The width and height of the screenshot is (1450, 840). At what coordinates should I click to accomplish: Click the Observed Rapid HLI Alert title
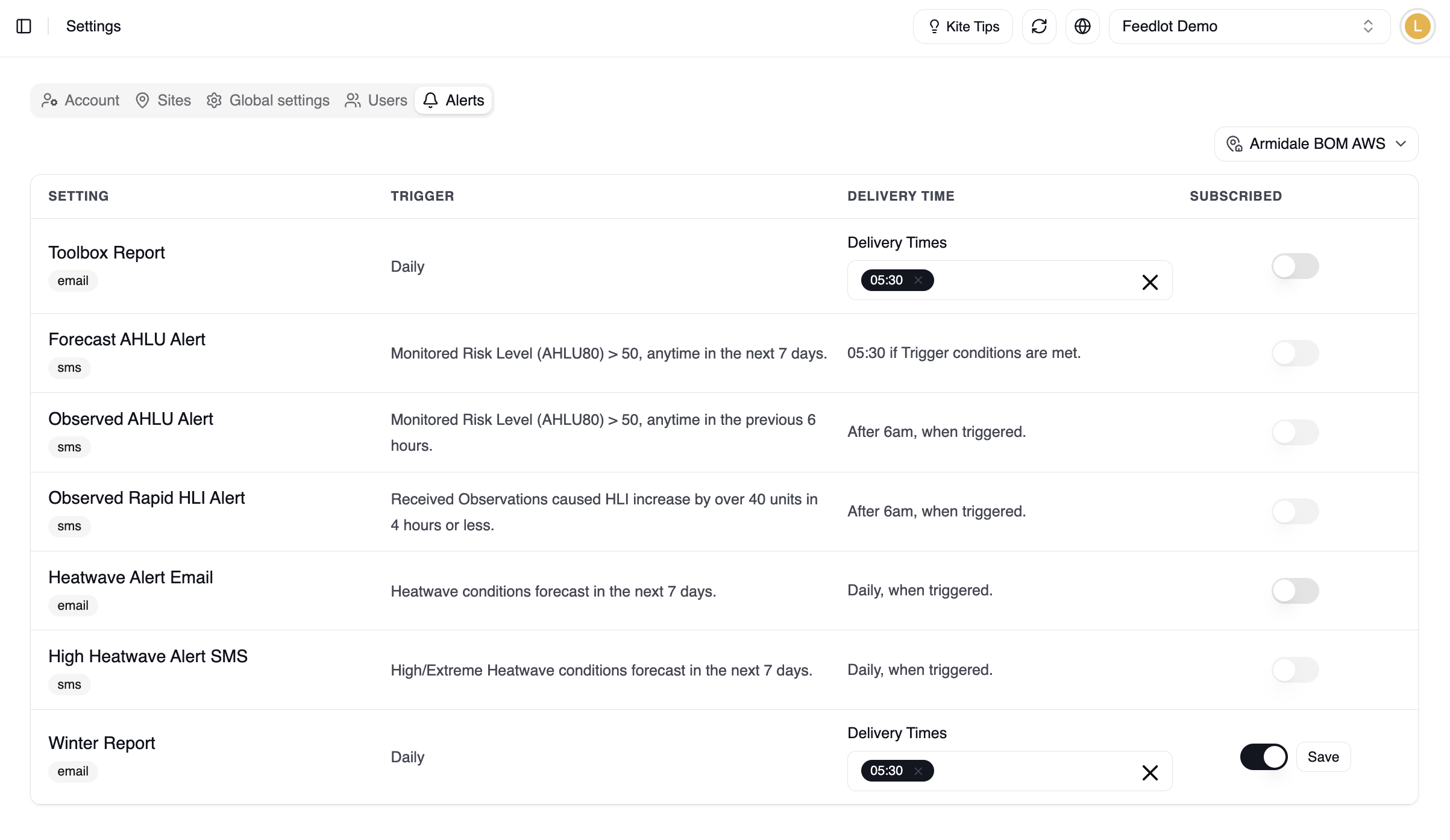[x=146, y=498]
